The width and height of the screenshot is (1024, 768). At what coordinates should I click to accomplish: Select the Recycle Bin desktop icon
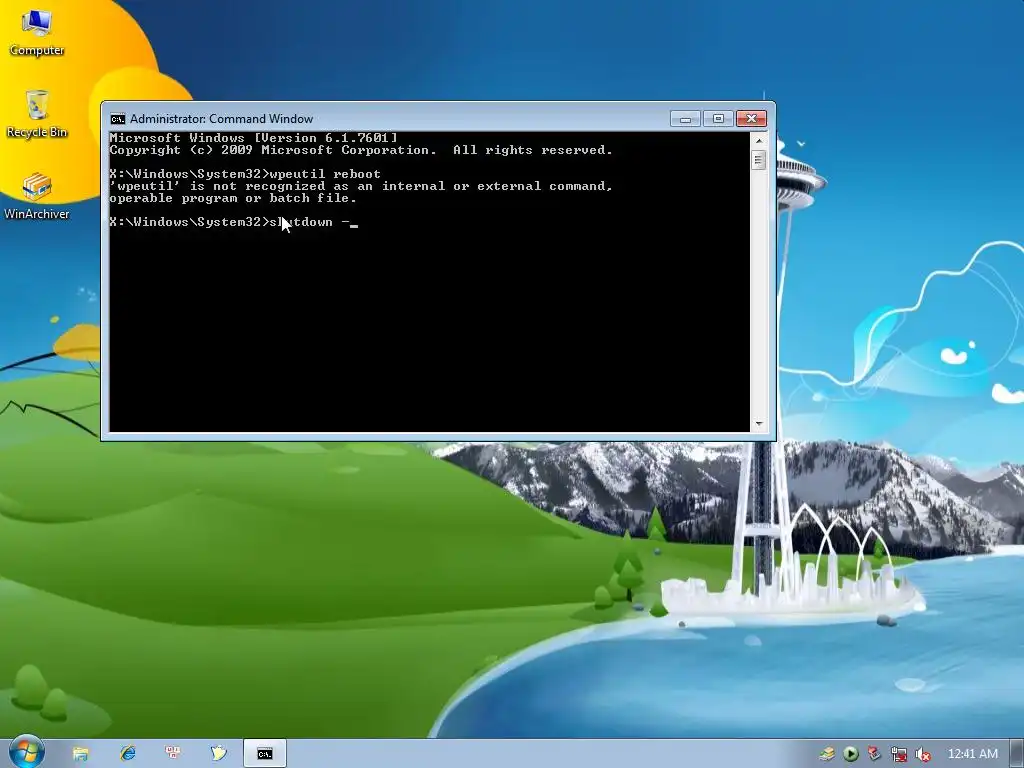37,114
